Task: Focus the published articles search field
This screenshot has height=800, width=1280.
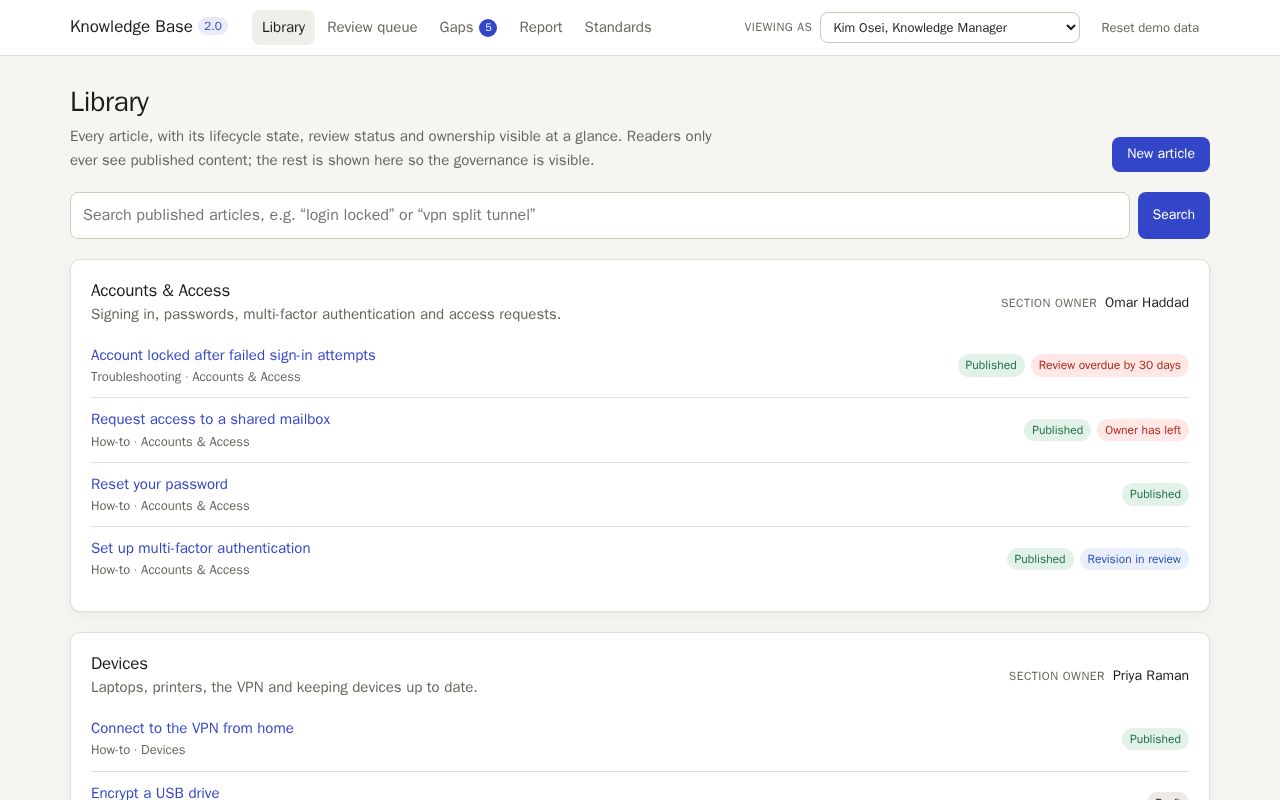Action: [x=600, y=215]
